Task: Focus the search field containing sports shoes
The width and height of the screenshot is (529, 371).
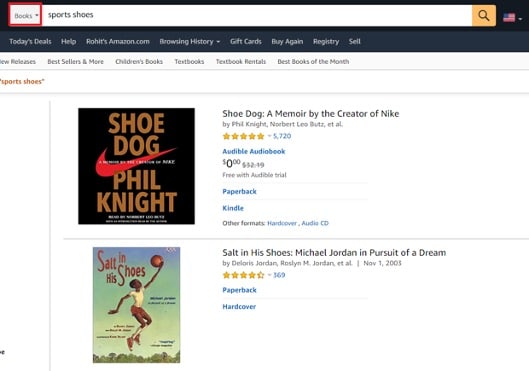Action: click(x=256, y=16)
